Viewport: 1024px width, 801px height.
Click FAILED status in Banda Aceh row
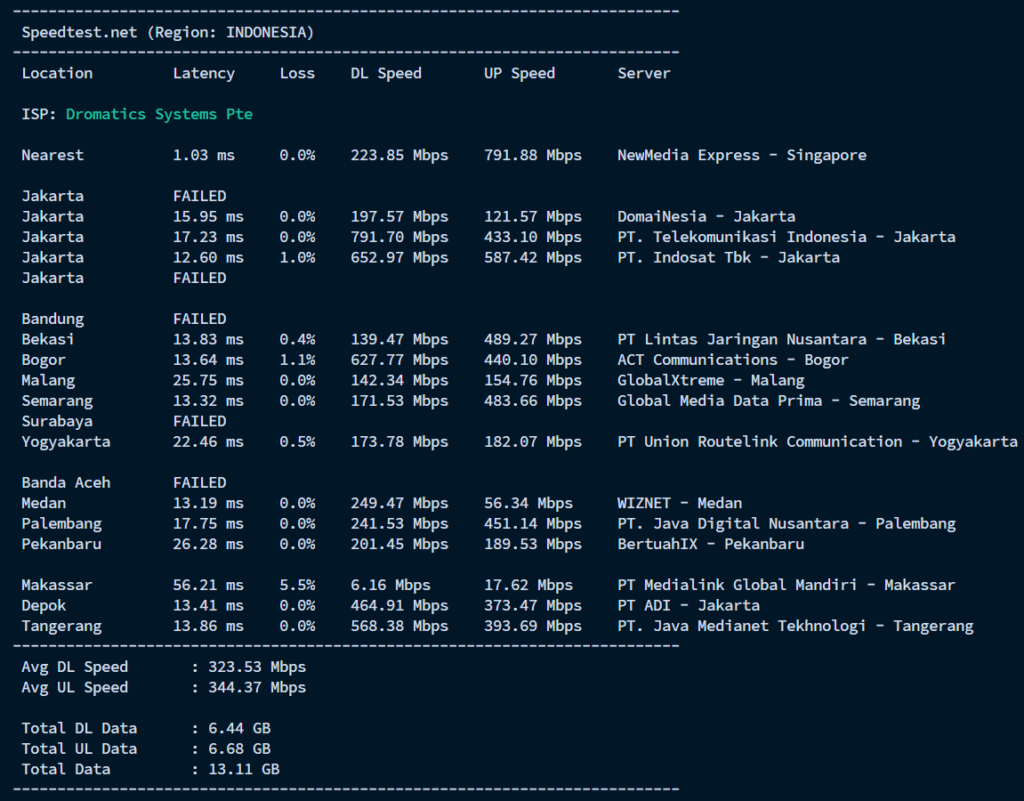200,483
